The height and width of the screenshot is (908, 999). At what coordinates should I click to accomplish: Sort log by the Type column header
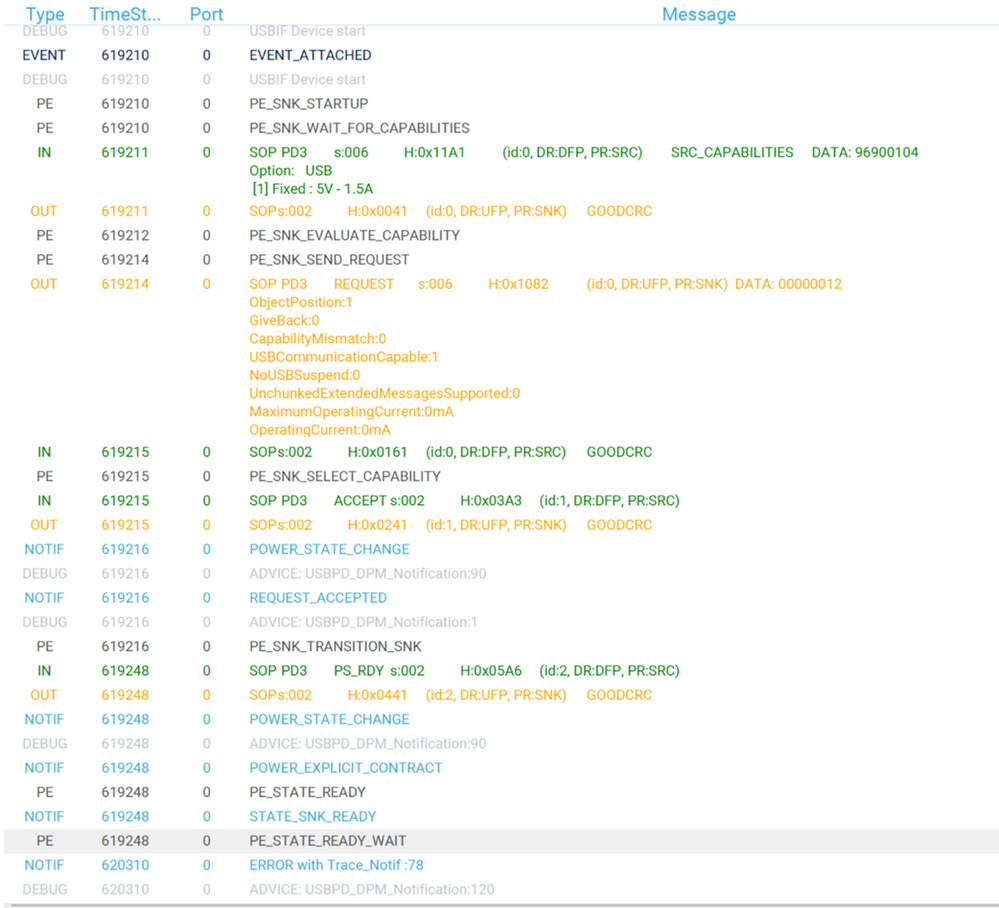[x=45, y=14]
